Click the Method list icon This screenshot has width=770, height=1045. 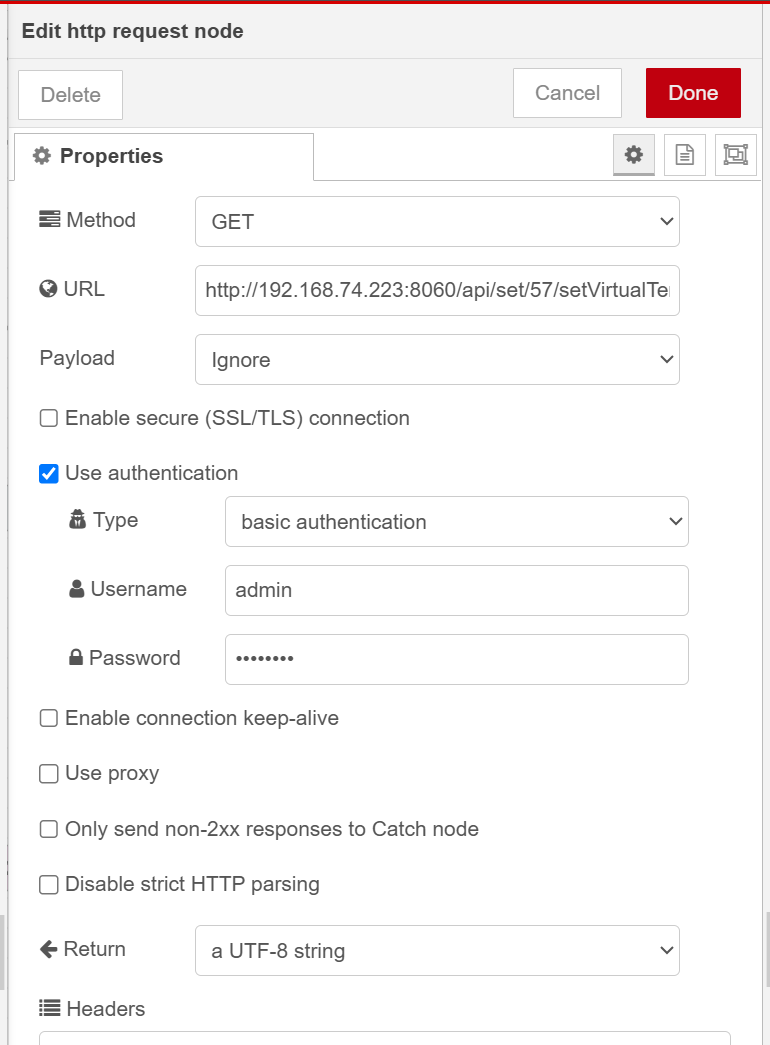49,220
